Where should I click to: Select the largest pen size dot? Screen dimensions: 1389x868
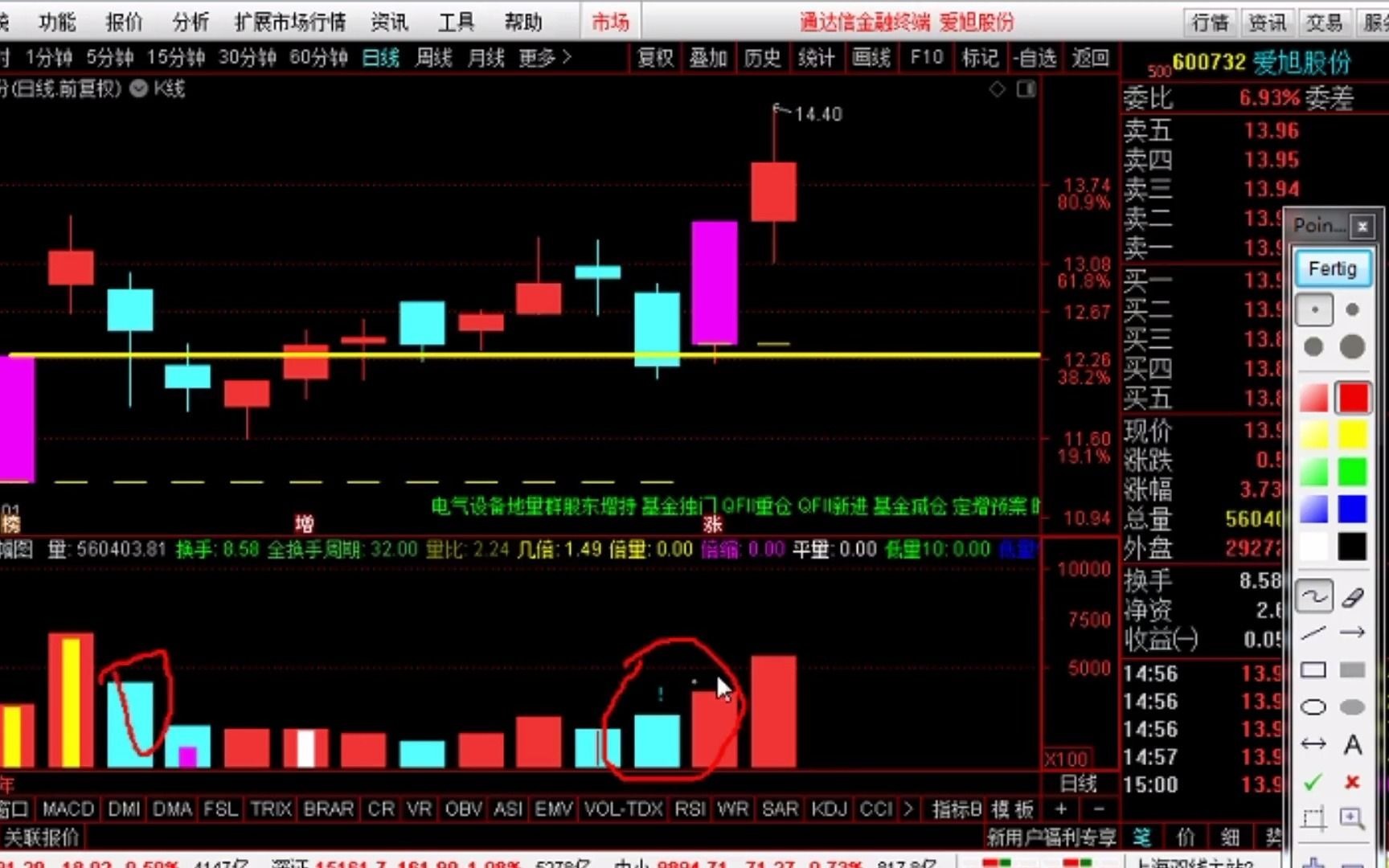(x=1352, y=346)
